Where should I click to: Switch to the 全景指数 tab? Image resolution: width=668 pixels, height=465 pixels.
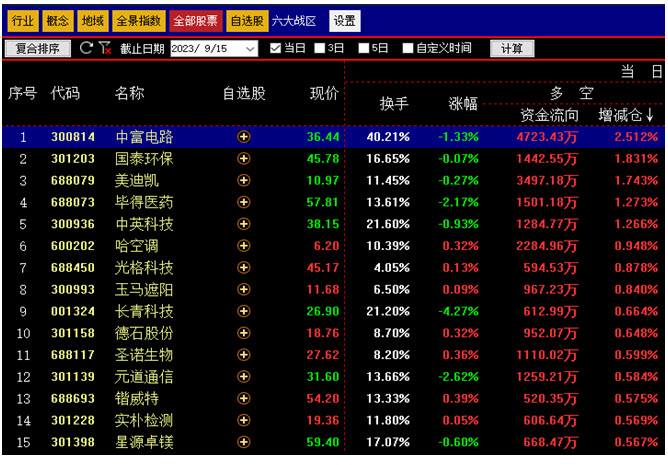pyautogui.click(x=139, y=20)
